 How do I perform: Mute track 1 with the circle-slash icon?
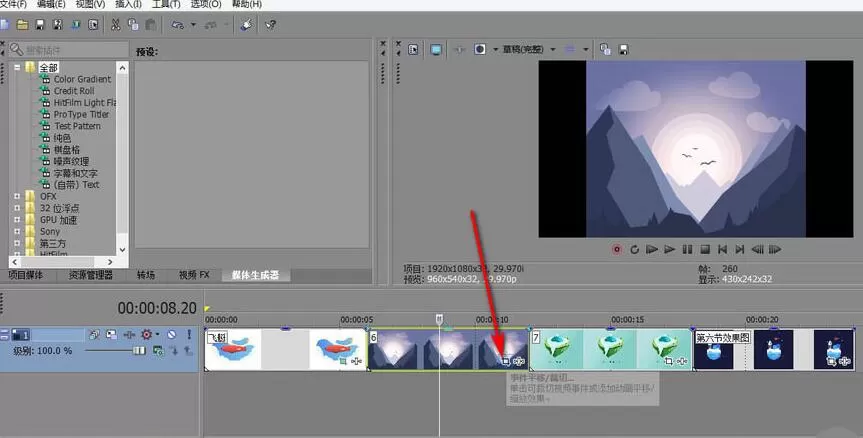(x=172, y=334)
